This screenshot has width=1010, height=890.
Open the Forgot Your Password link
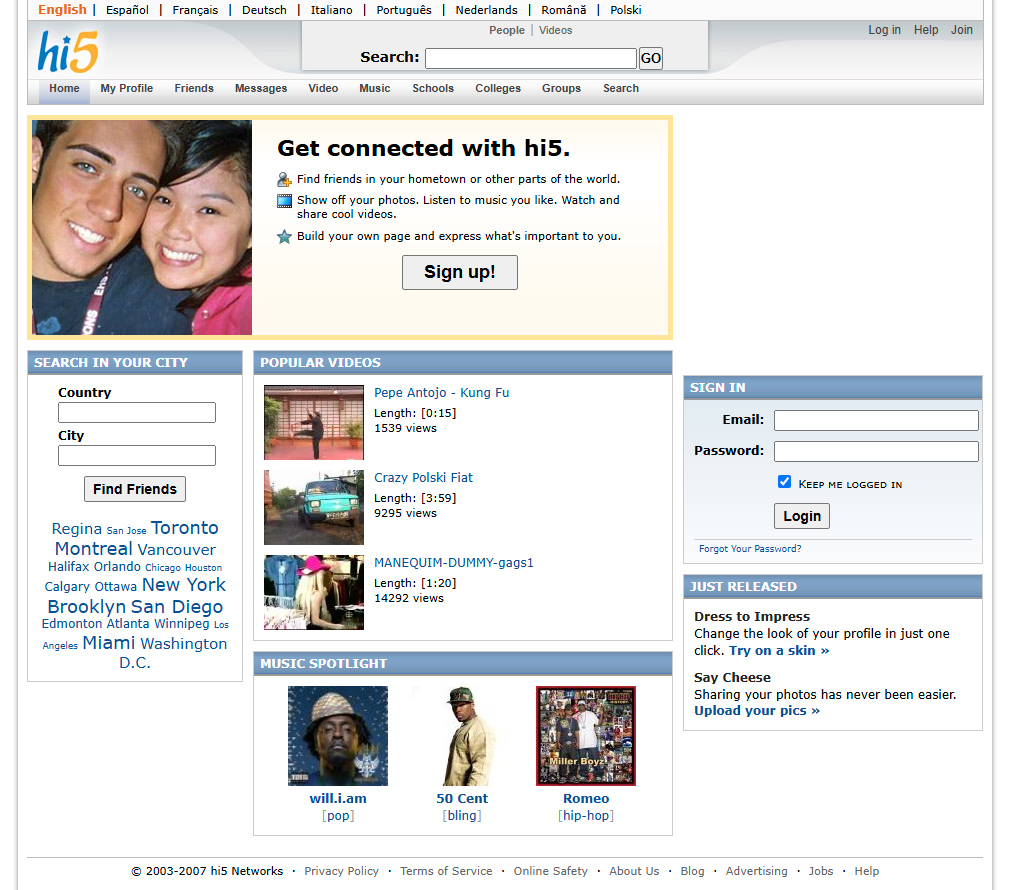750,549
